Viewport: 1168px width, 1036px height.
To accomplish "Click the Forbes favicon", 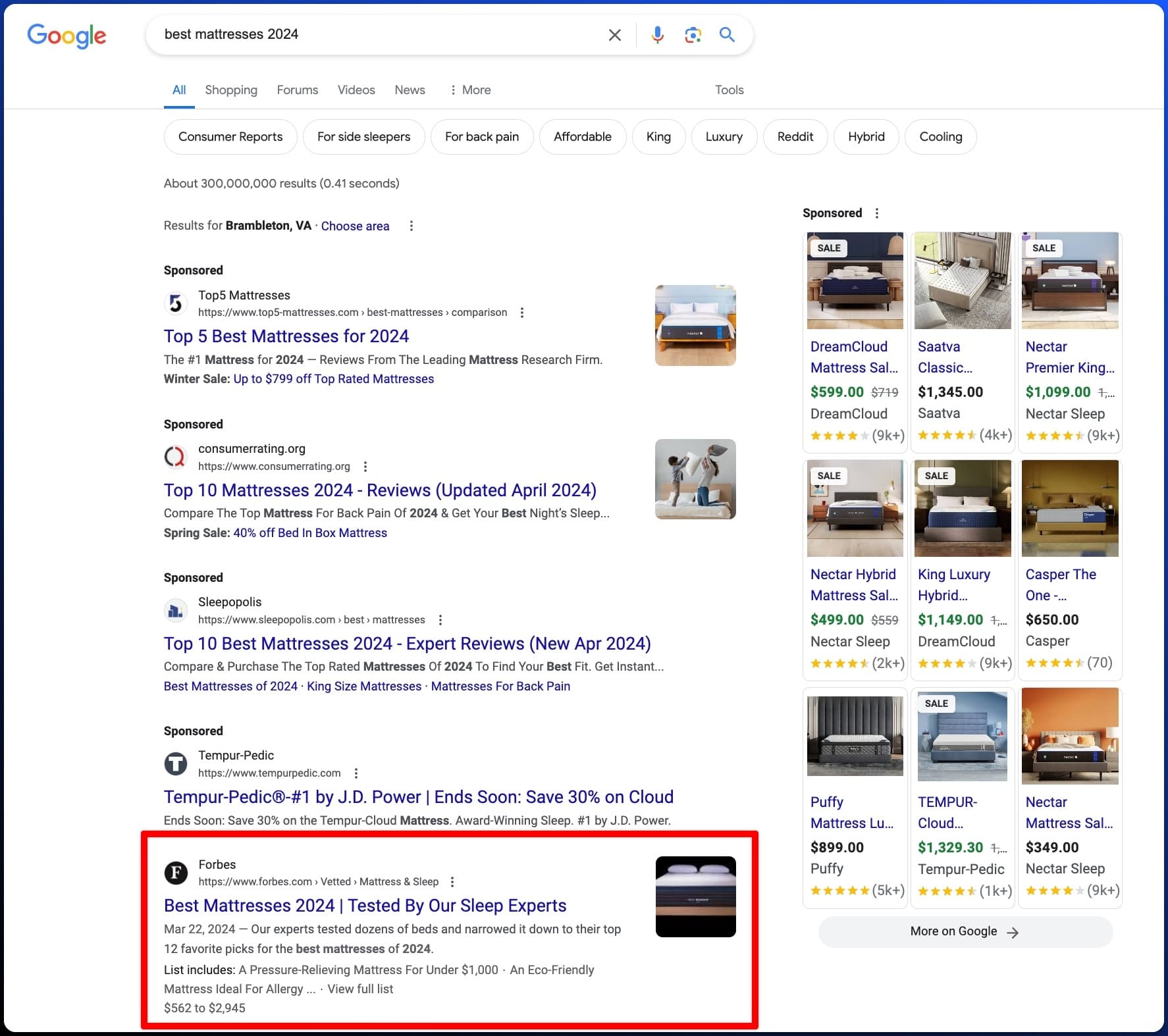I will 175,872.
